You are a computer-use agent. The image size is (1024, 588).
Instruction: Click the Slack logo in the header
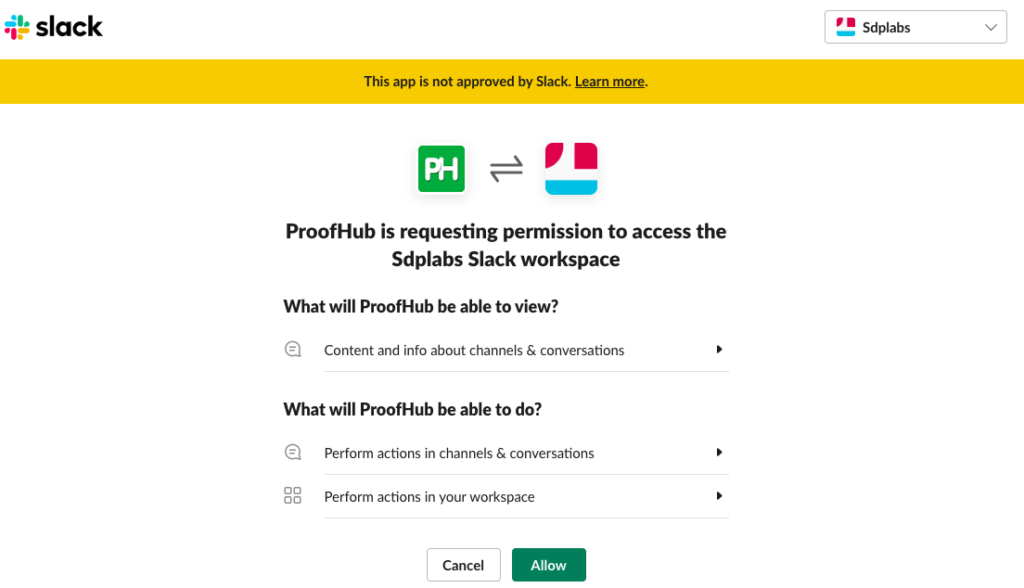click(53, 27)
